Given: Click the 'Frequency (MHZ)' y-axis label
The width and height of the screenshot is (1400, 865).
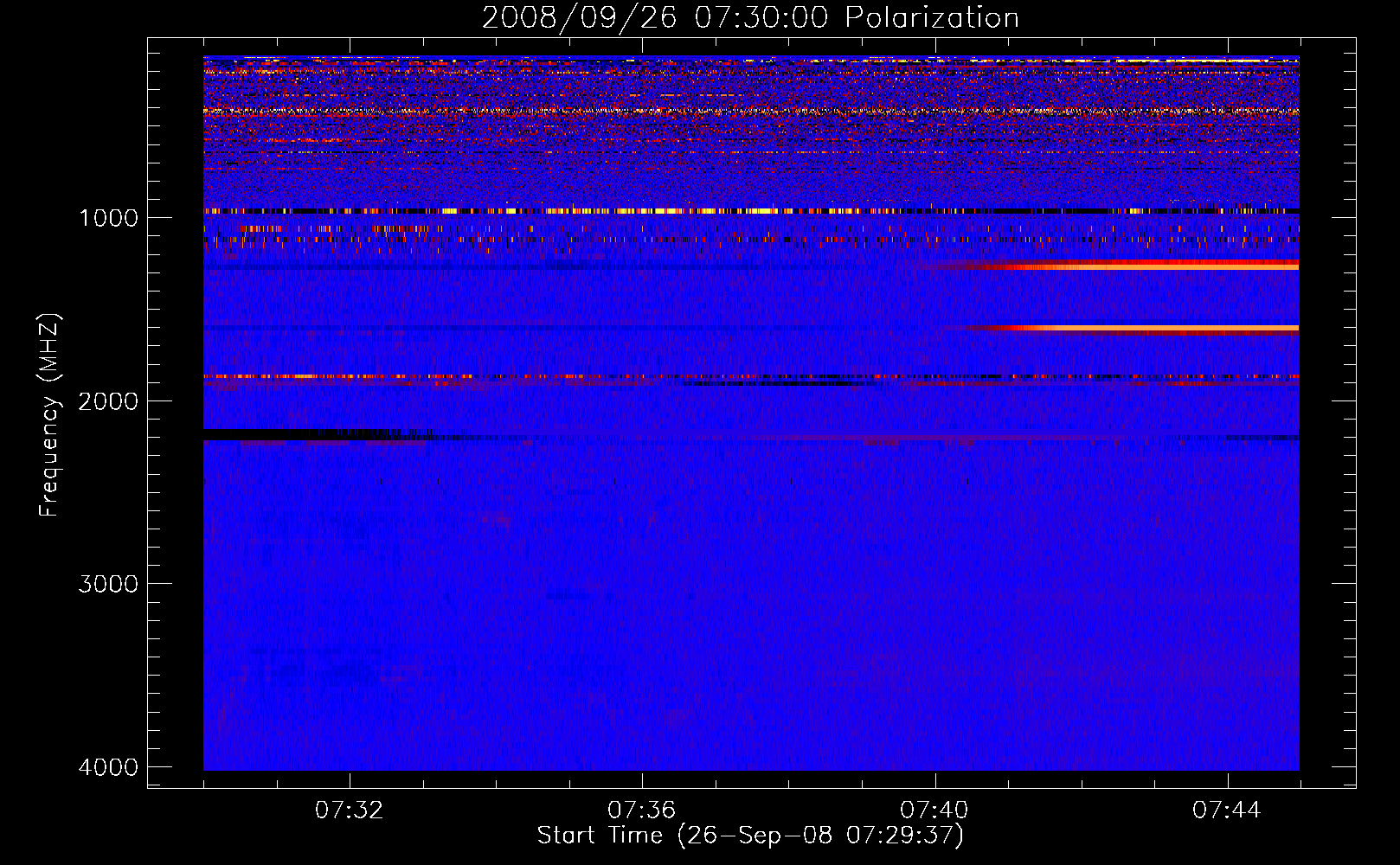Looking at the screenshot, I should (49, 415).
